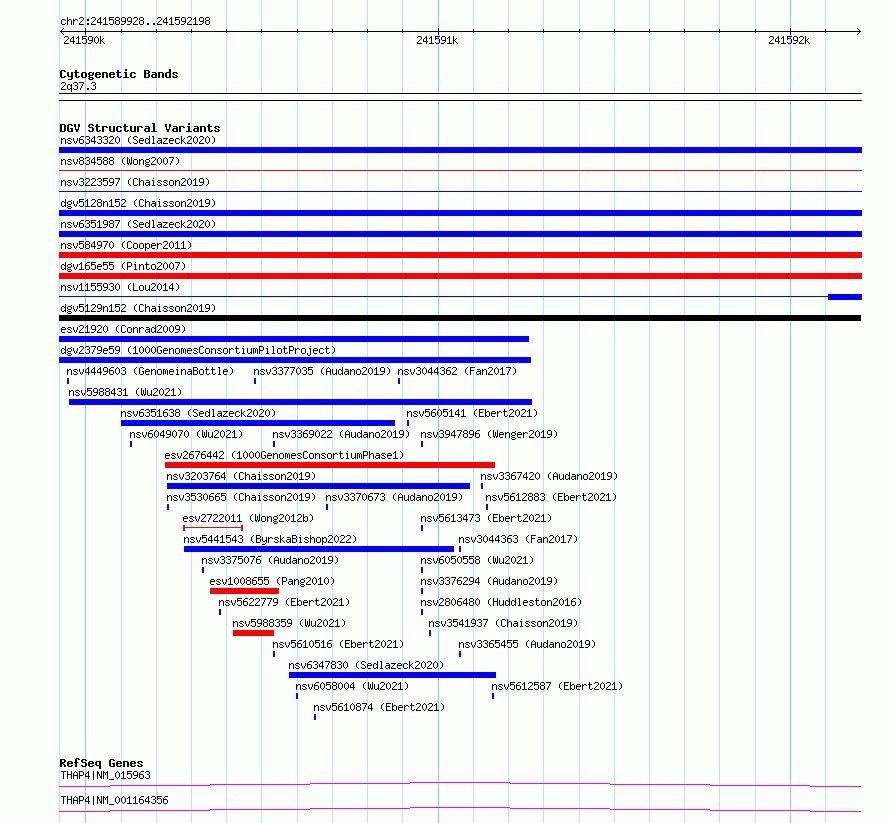Click the nsv6049070 (Wu2021) label
The image size is (890, 823).
point(186,434)
